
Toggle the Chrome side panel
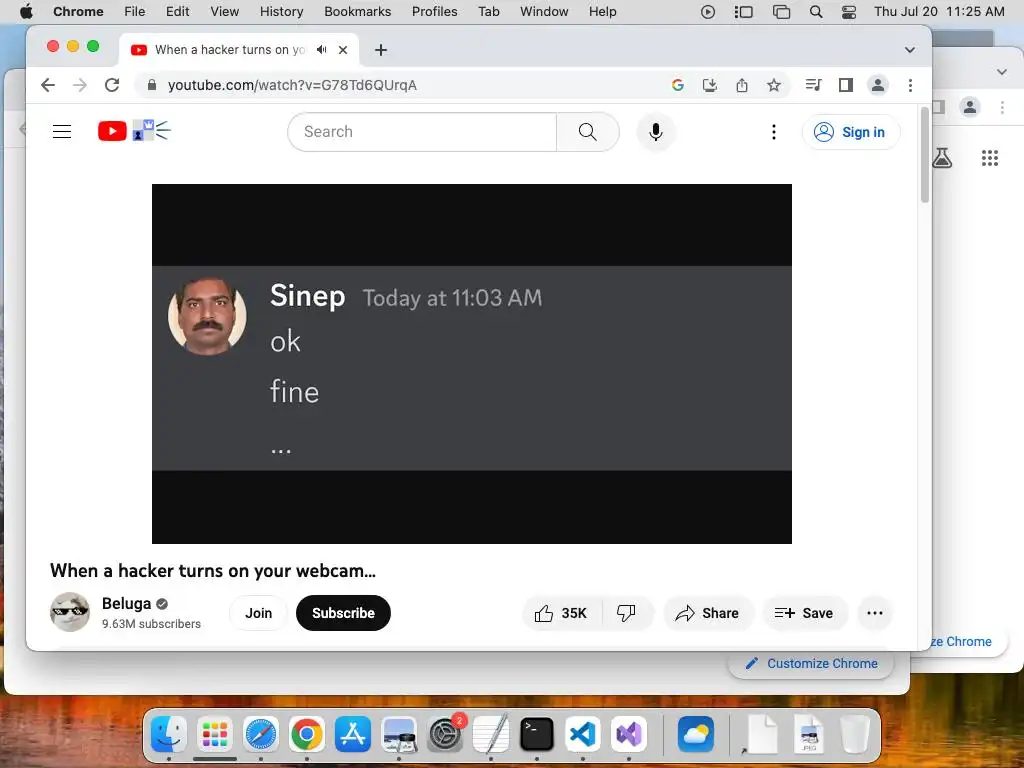pos(846,85)
